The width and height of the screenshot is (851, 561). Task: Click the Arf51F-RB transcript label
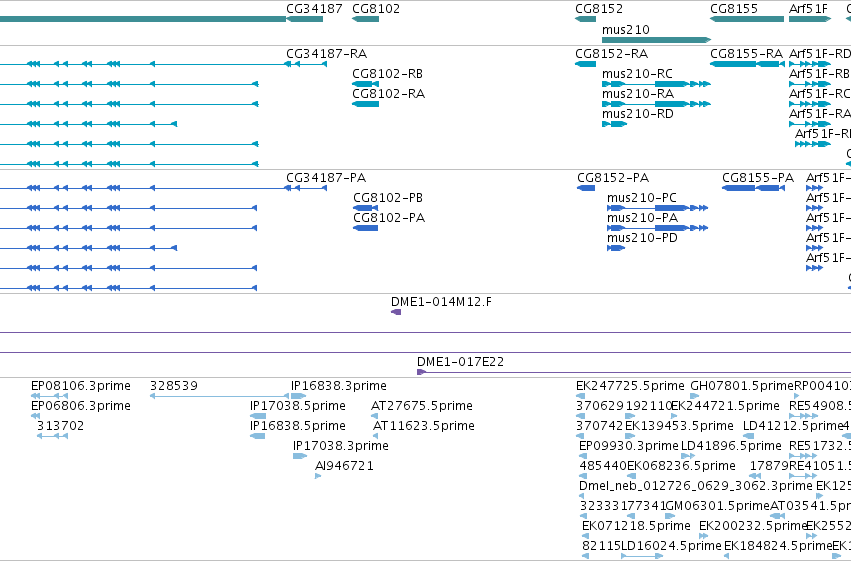[820, 74]
